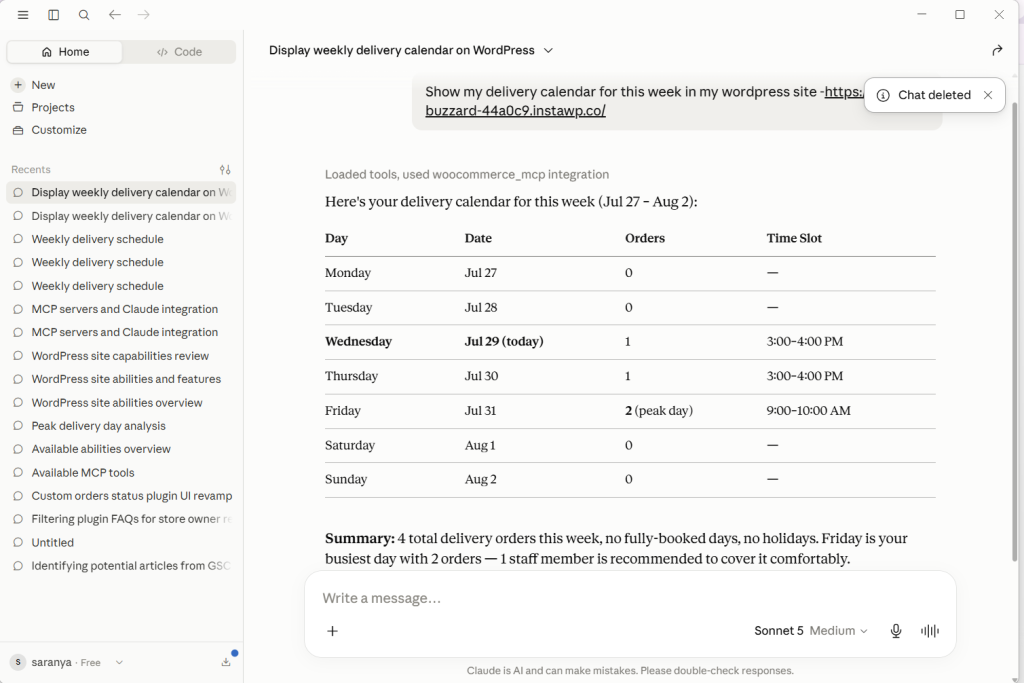The image size is (1024, 683).
Task: Open the hamburger menu icon
Action: (x=23, y=14)
